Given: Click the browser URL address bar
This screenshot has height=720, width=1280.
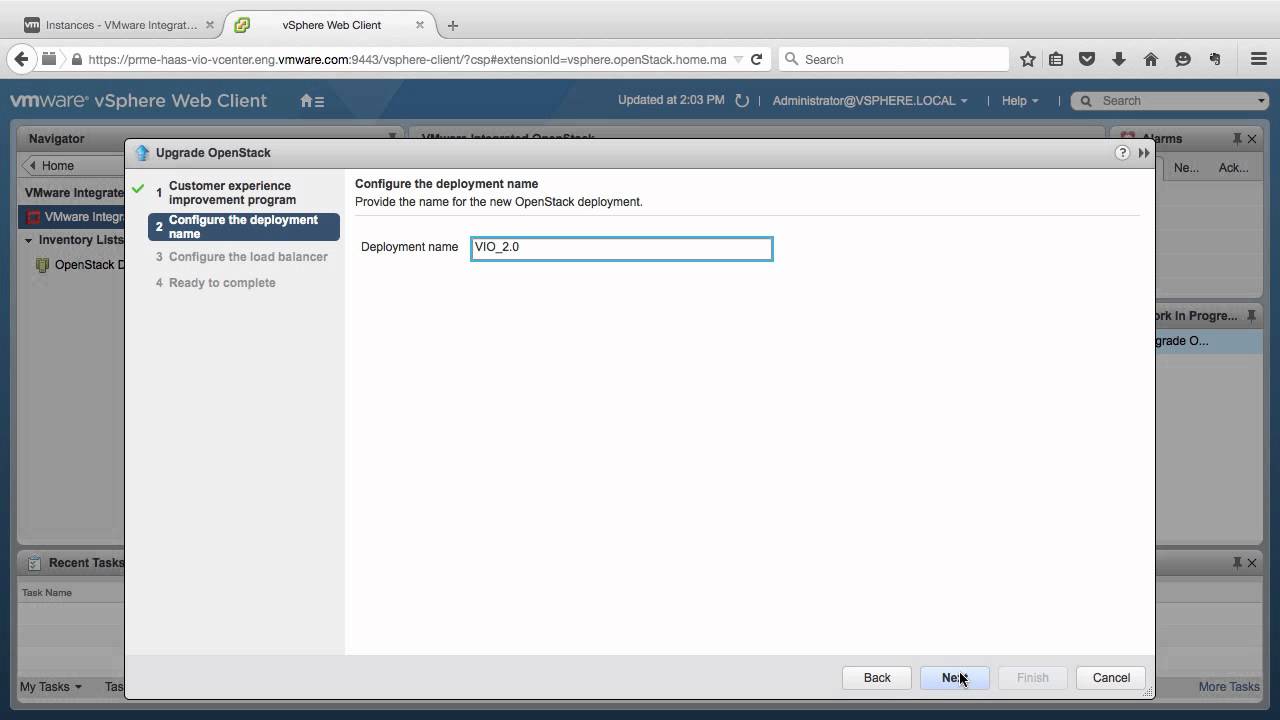Looking at the screenshot, I should pos(406,59).
